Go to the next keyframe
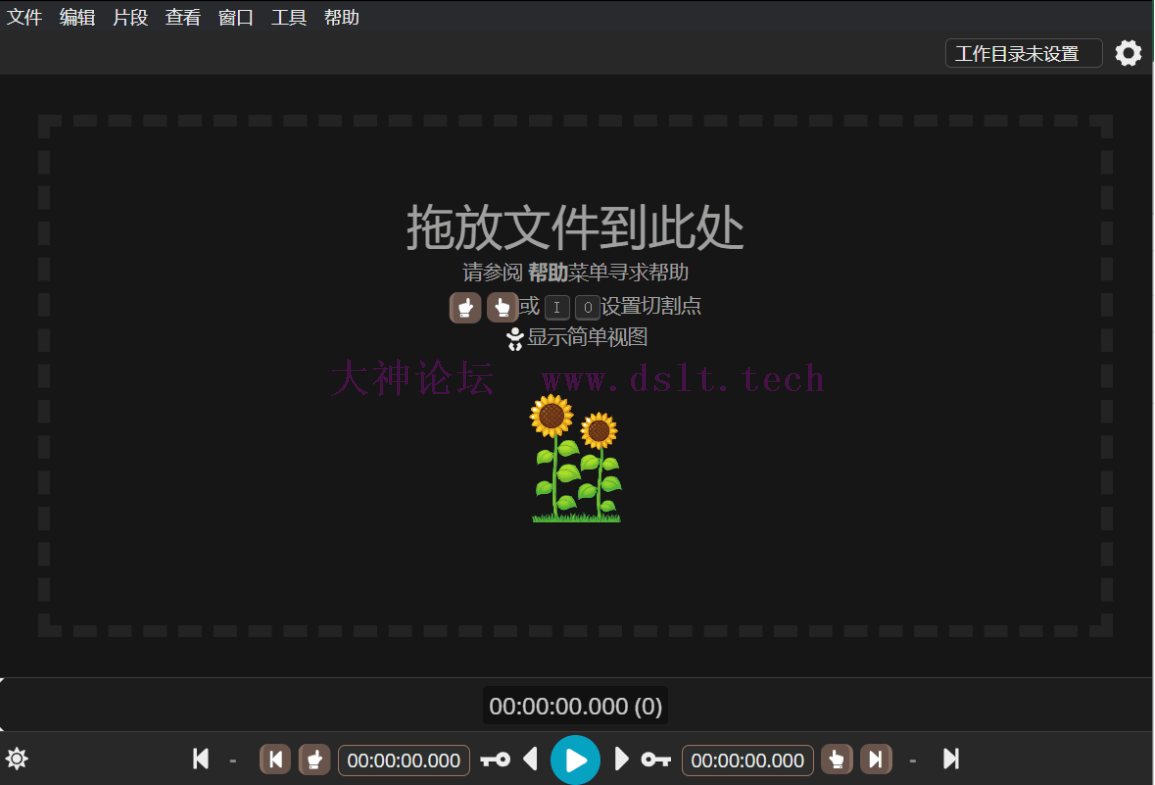The height and width of the screenshot is (785, 1155). pyautogui.click(x=655, y=760)
